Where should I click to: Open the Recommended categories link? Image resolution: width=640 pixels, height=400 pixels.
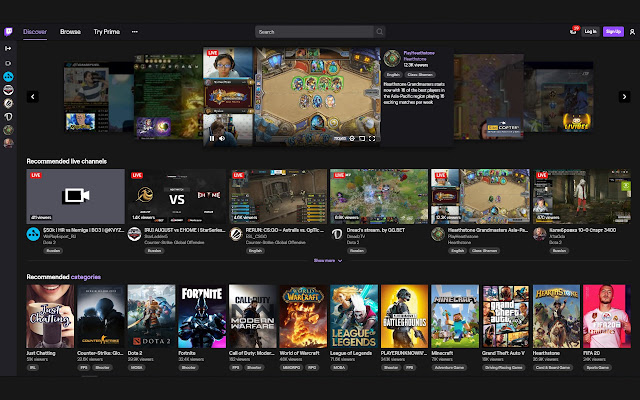click(86, 277)
